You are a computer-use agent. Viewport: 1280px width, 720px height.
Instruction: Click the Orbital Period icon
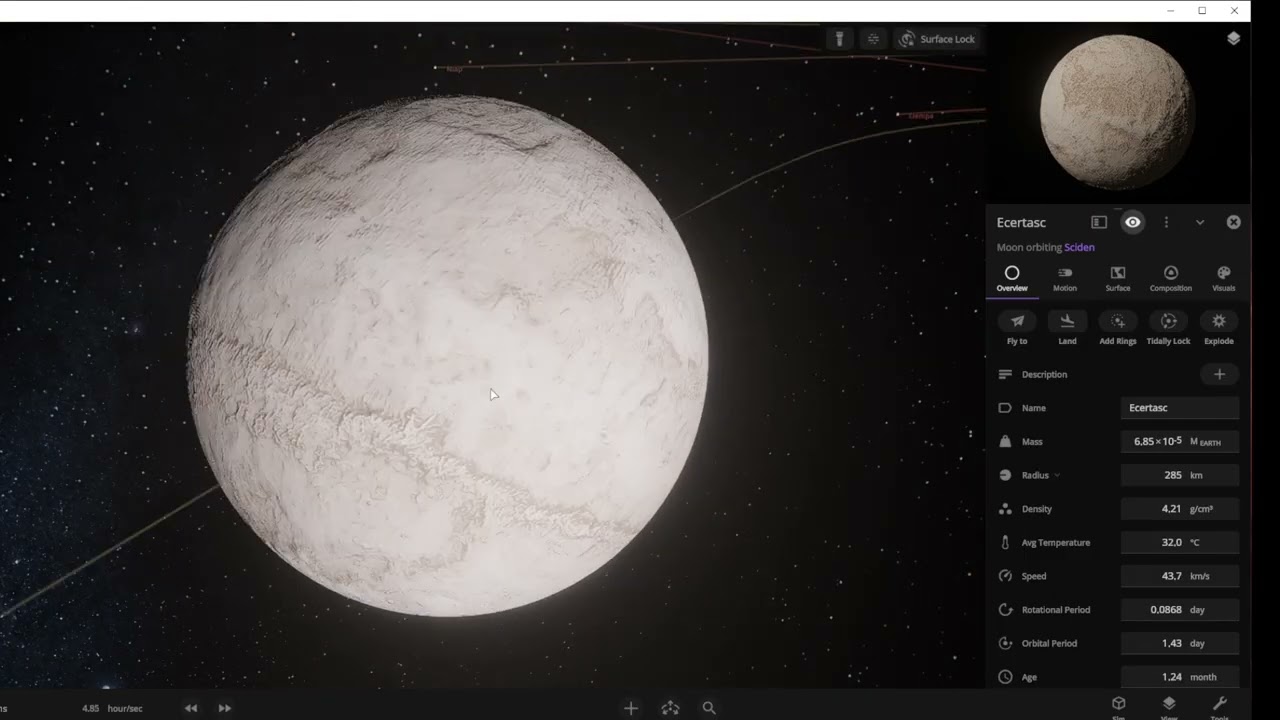(1005, 643)
